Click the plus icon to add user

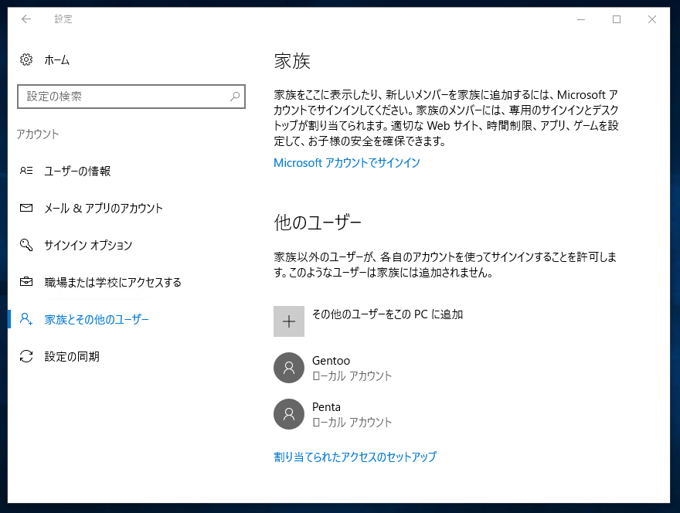[x=289, y=321]
